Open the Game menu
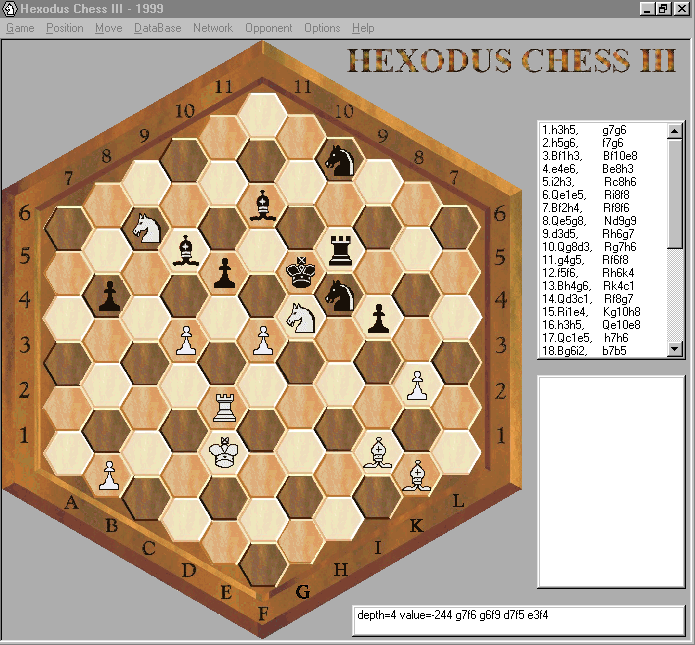 (20, 28)
